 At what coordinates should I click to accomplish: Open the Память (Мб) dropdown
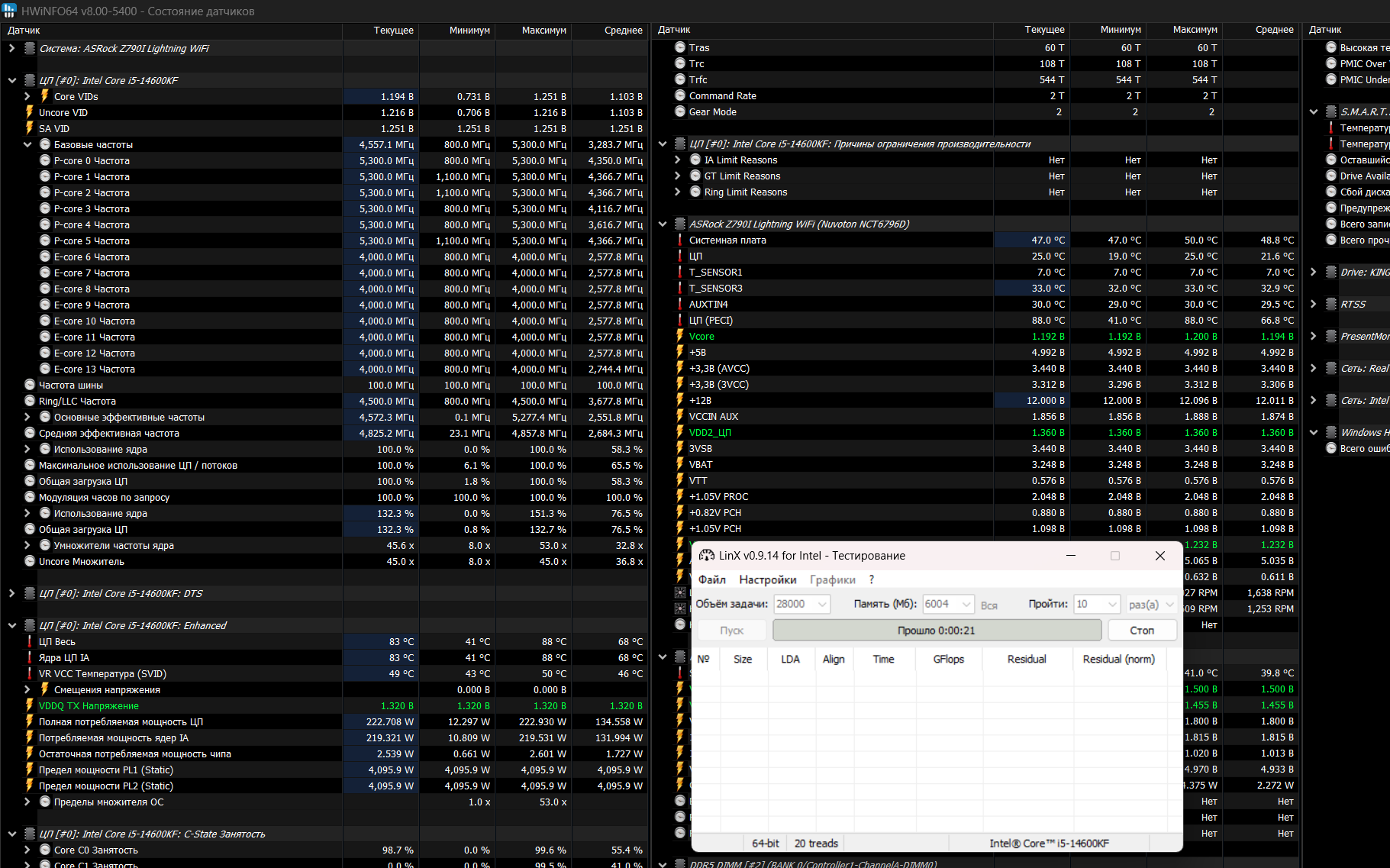[949, 604]
